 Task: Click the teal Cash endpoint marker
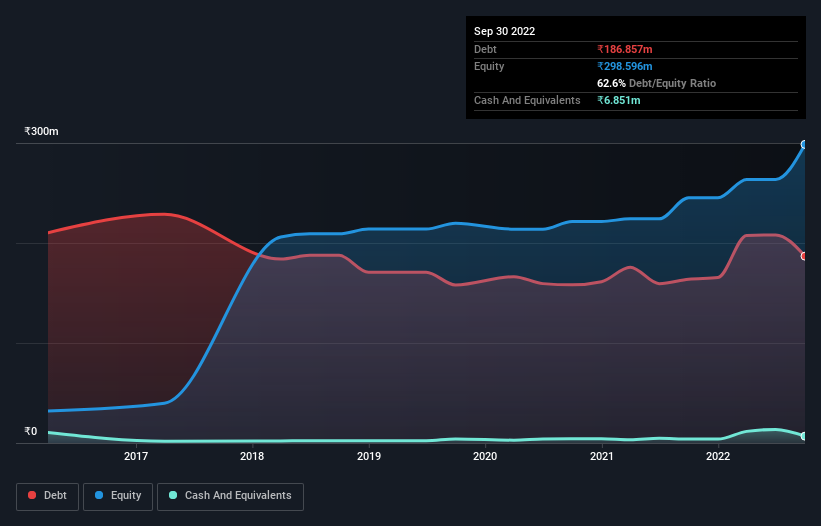pyautogui.click(x=804, y=436)
